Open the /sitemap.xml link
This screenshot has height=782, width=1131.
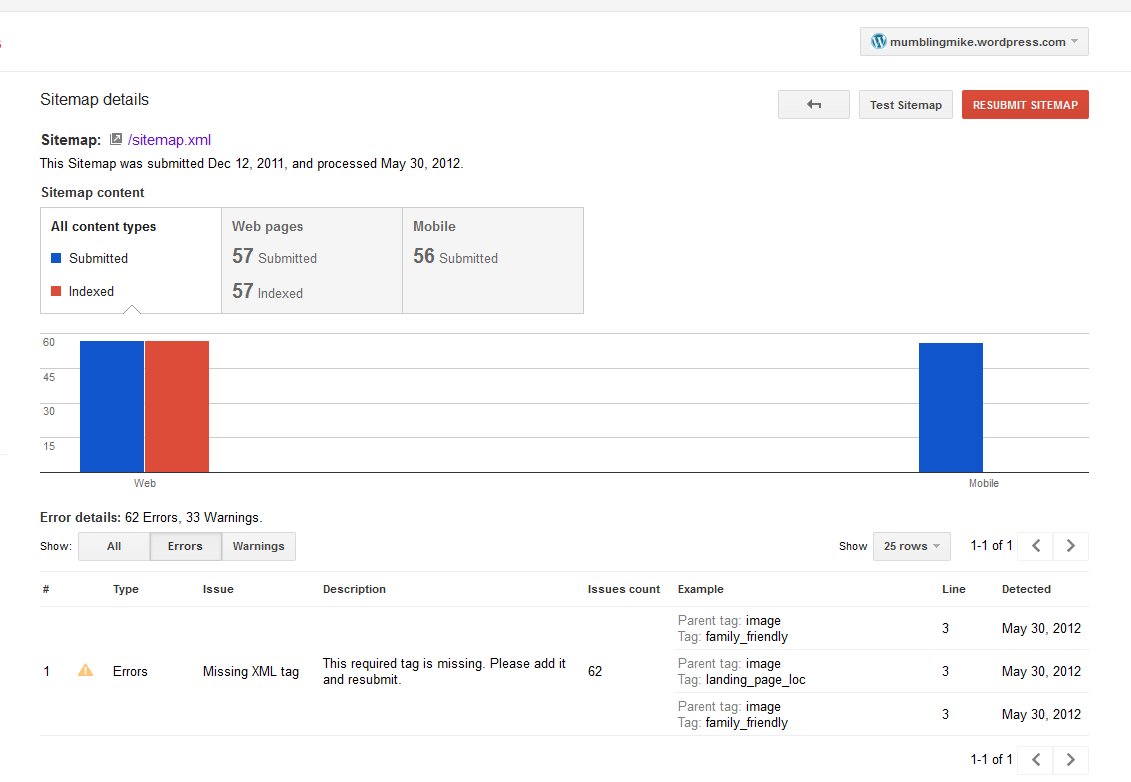tap(169, 140)
